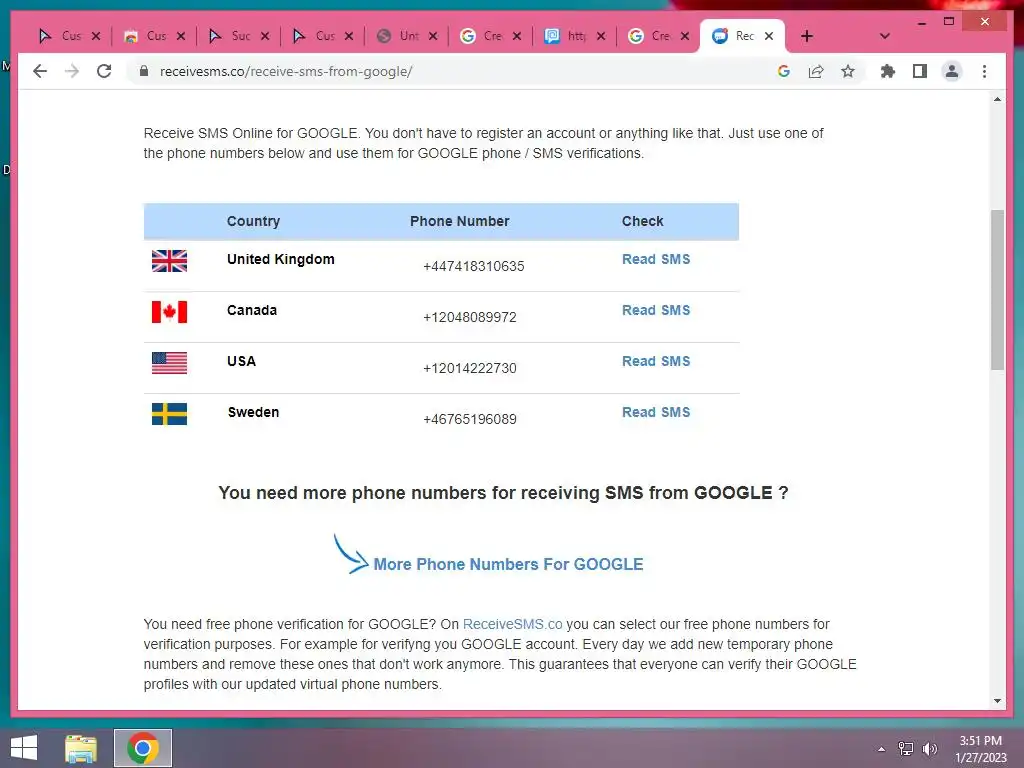Image resolution: width=1024 pixels, height=768 pixels.
Task: Click phone number +12048089972
Action: pos(470,317)
